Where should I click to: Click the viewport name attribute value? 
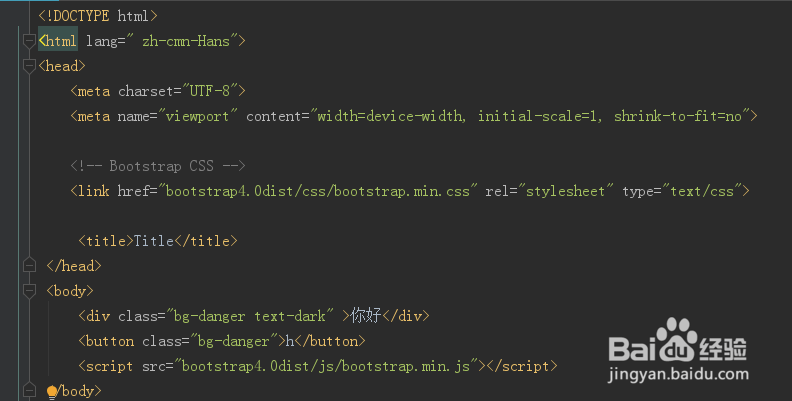click(197, 116)
